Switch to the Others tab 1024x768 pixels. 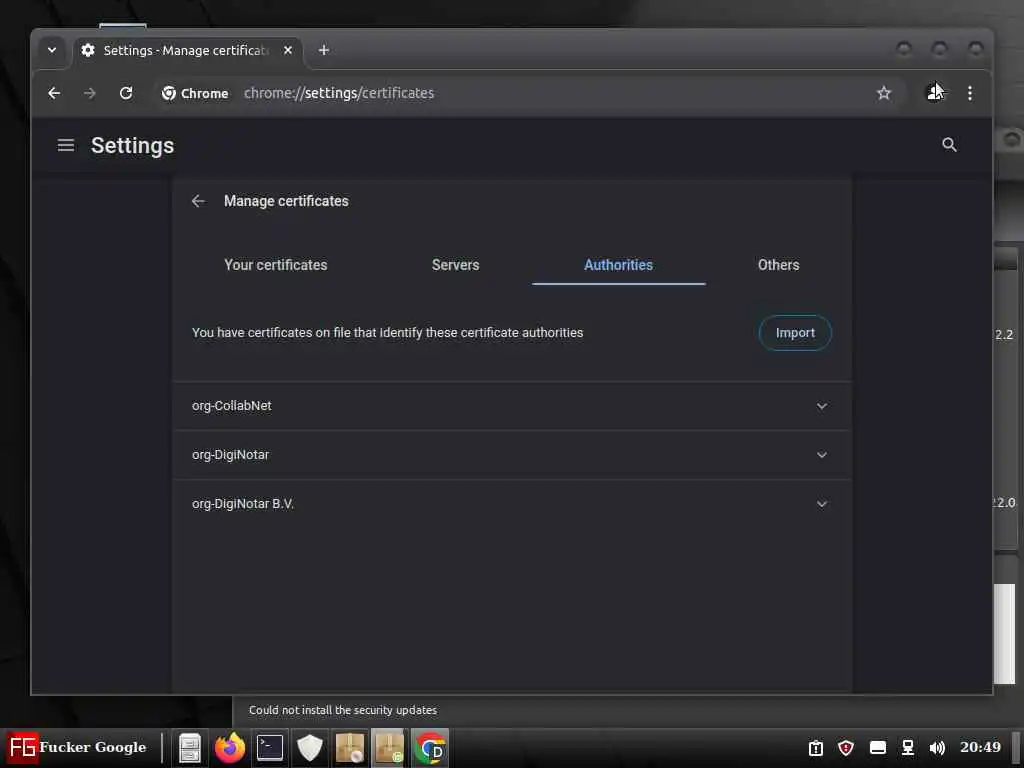778,265
